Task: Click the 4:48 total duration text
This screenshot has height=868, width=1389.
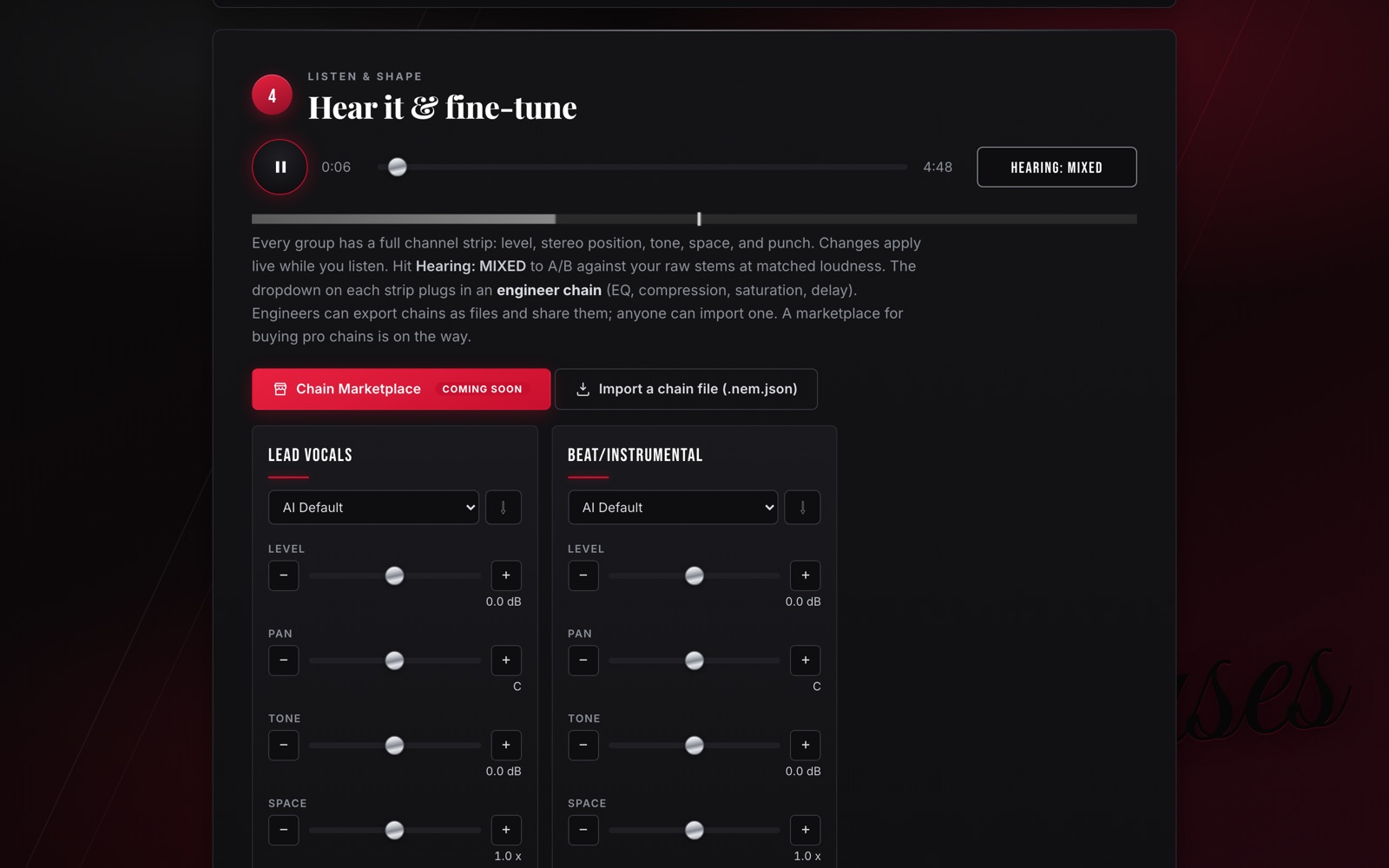Action: click(938, 167)
